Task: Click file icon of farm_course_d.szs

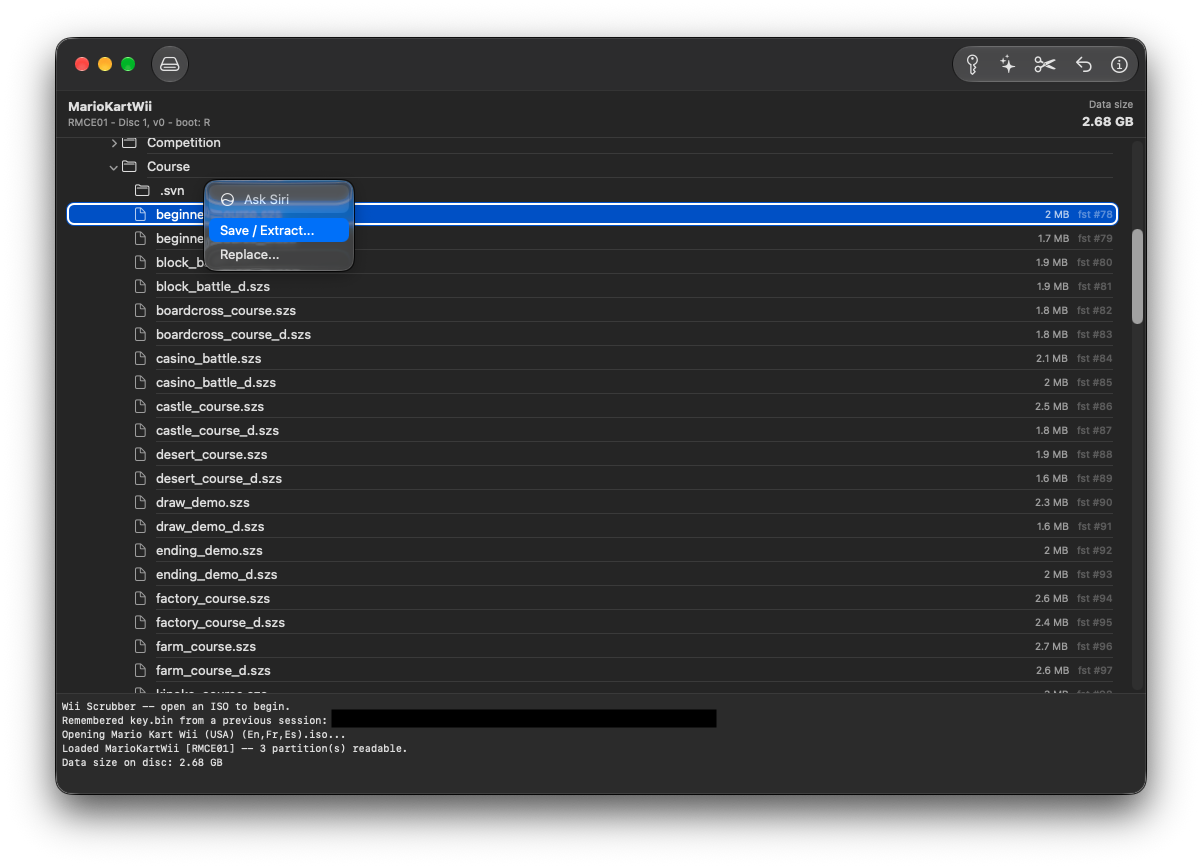Action: pyautogui.click(x=141, y=671)
